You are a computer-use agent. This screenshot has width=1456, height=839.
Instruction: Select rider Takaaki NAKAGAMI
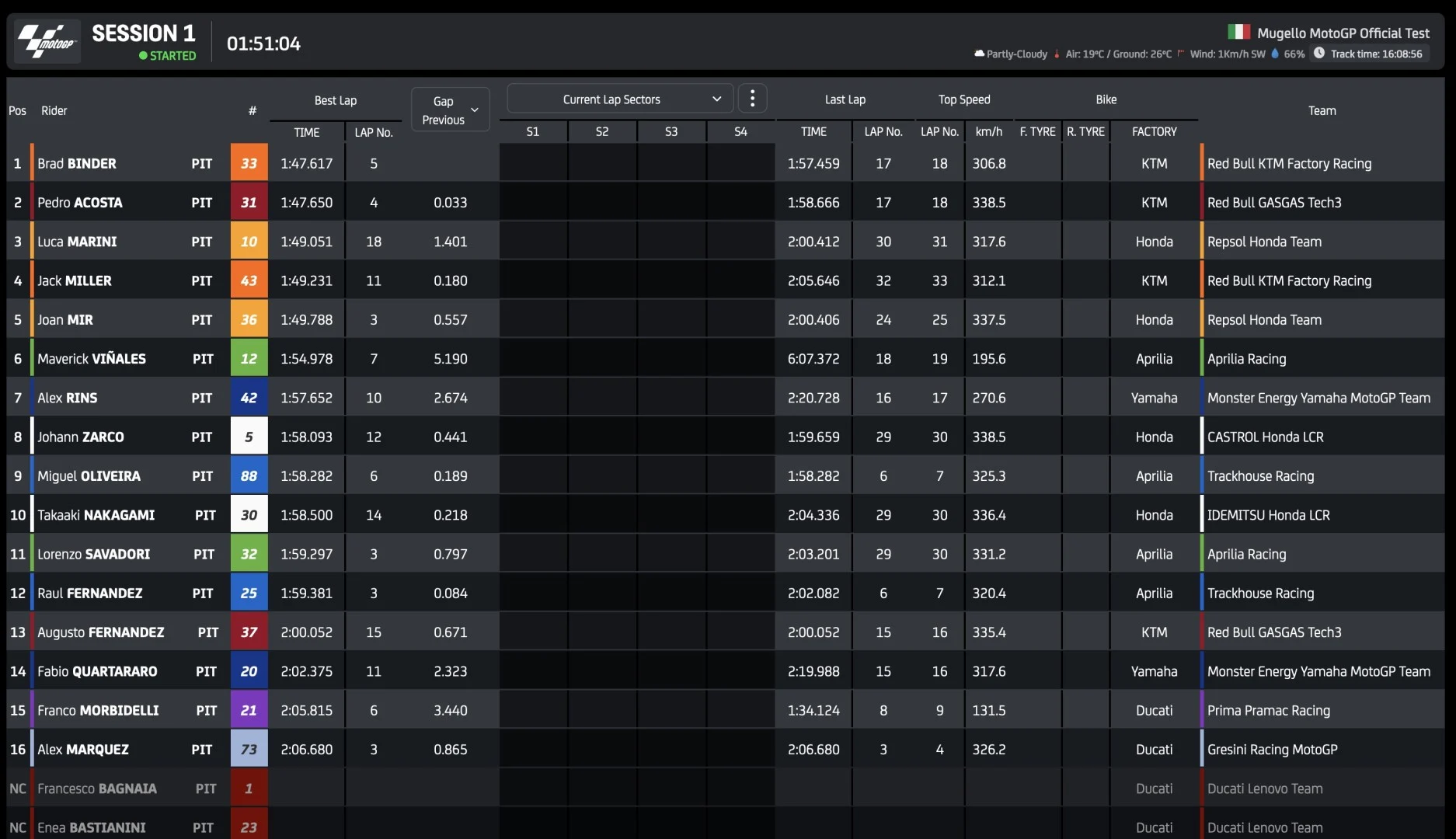96,515
